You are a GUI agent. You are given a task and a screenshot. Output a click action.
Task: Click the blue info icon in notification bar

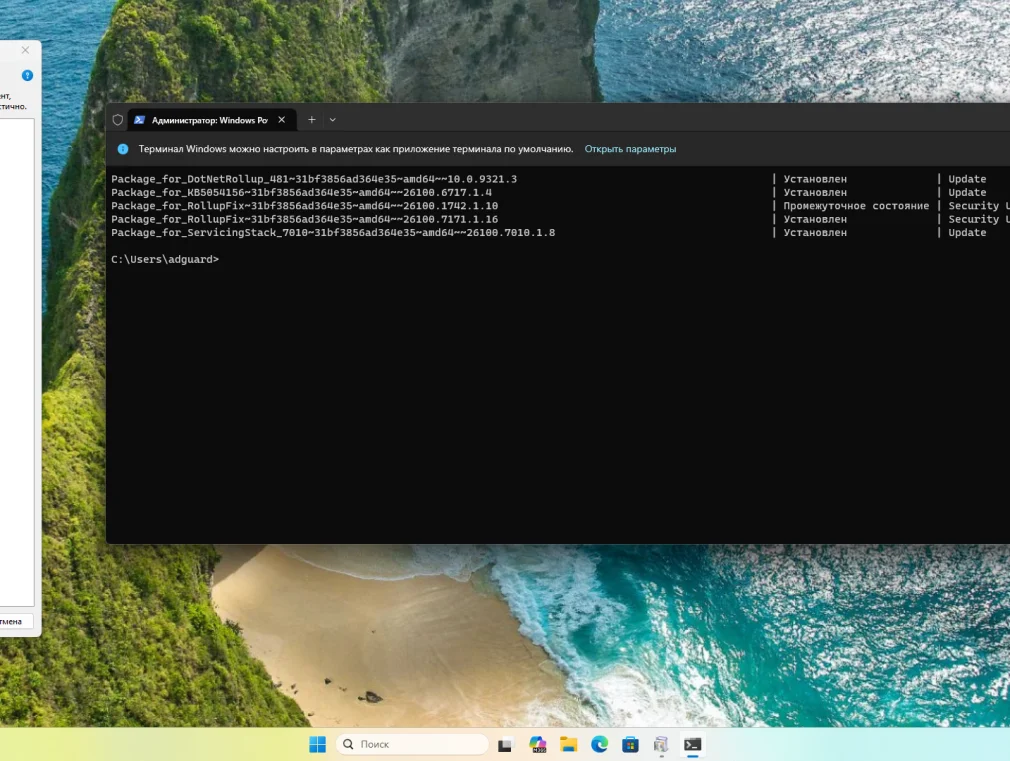(x=123, y=149)
